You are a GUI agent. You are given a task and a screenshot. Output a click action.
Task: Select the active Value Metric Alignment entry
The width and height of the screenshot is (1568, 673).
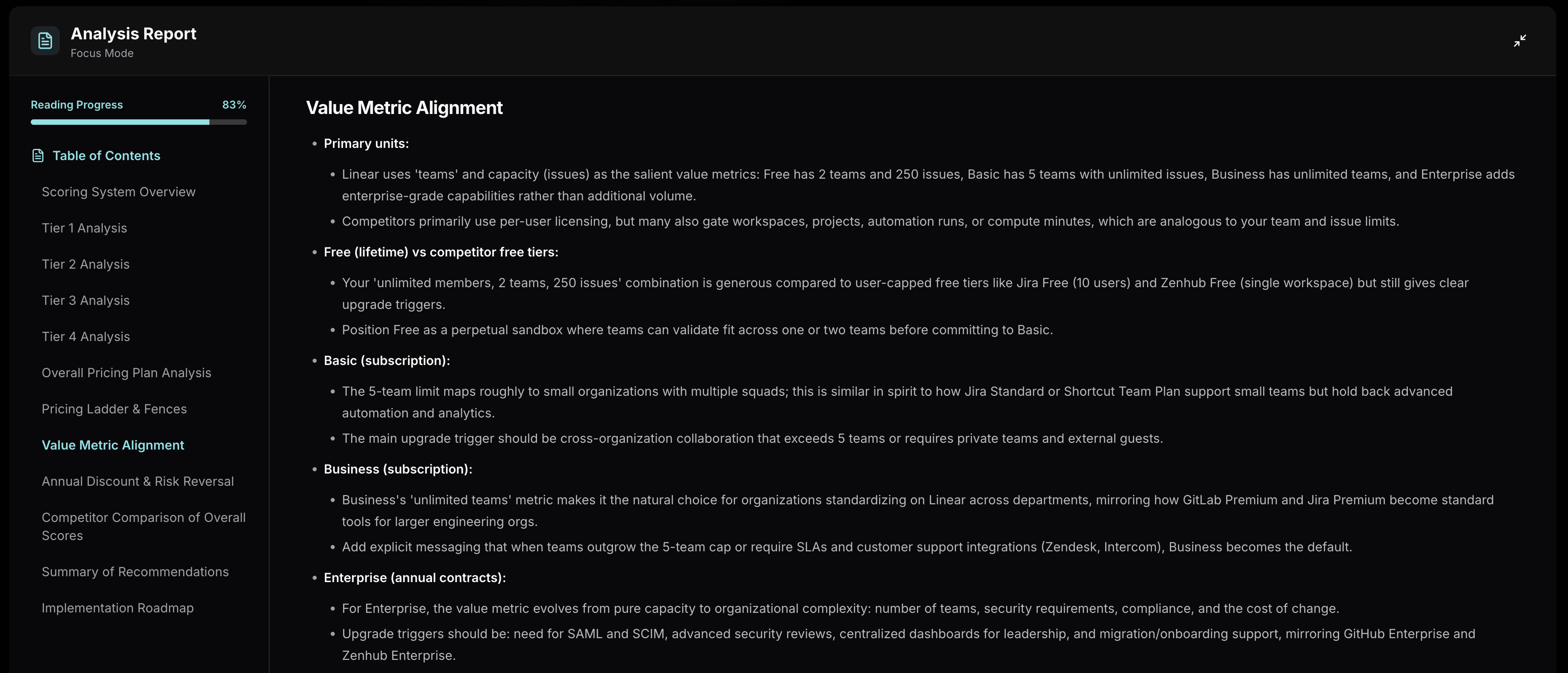113,446
